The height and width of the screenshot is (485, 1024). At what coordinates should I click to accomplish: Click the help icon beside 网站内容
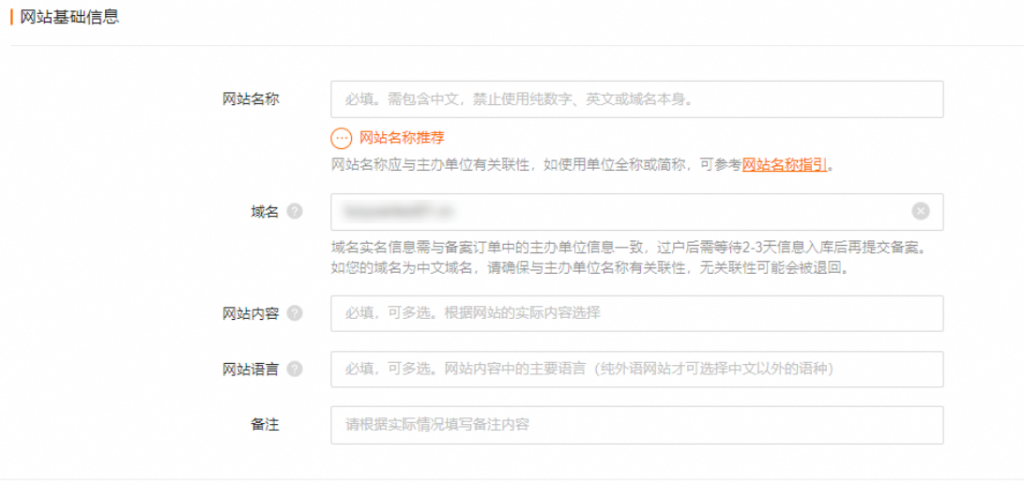pos(294,313)
